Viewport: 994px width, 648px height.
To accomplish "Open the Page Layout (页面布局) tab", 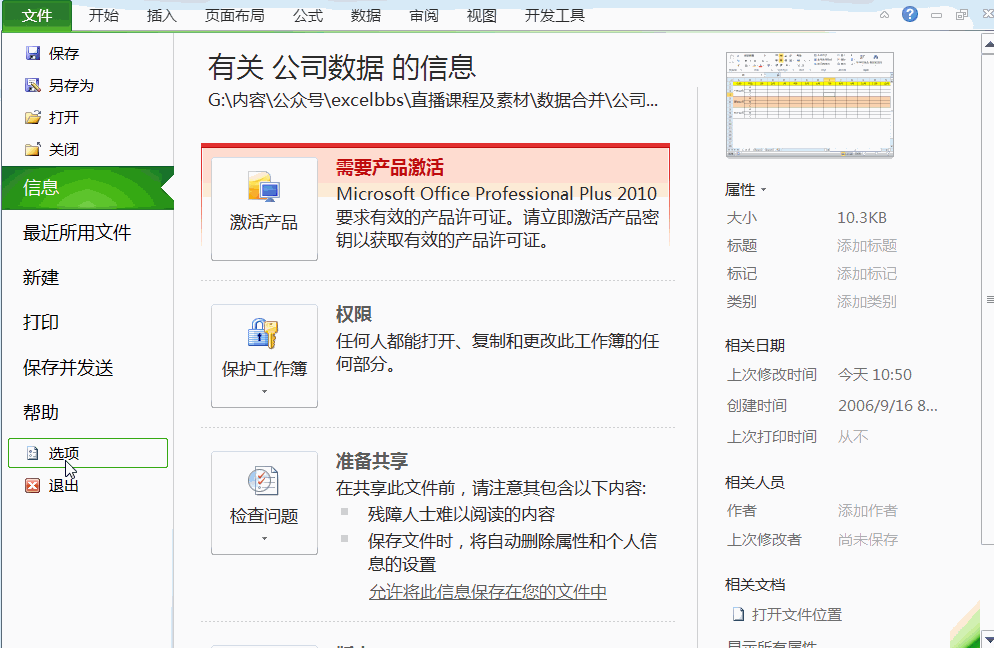I will pos(235,15).
